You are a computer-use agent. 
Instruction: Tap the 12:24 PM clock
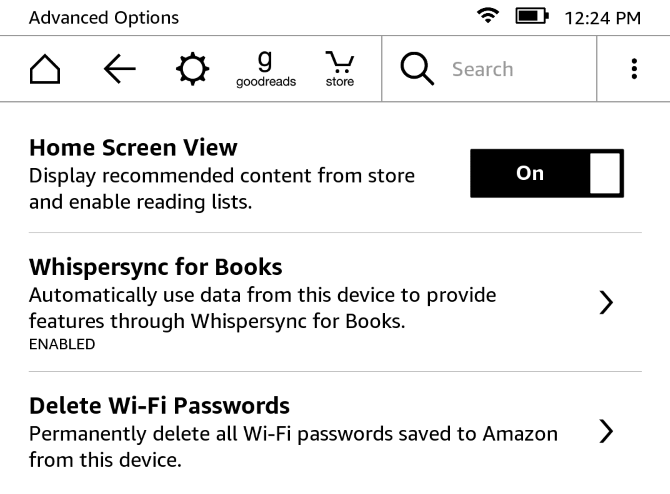coord(602,18)
